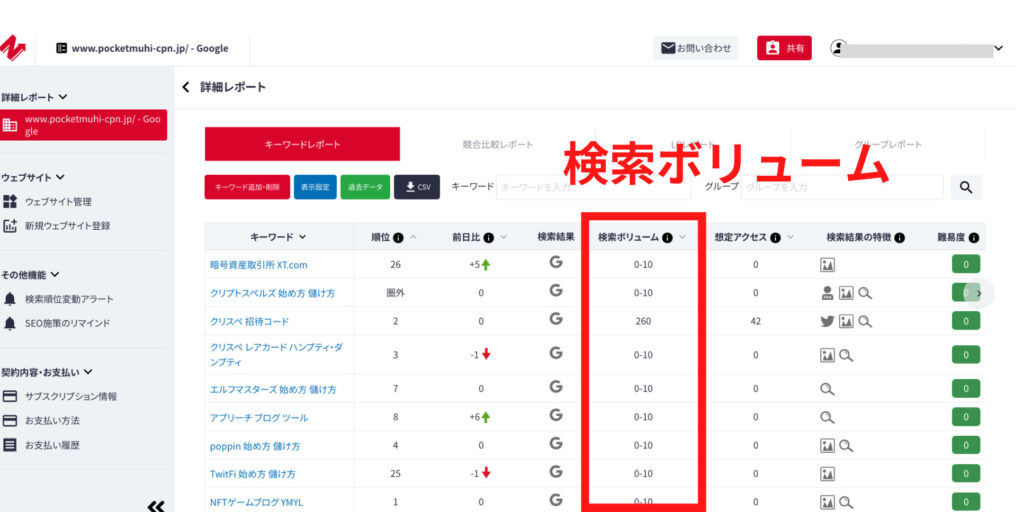Switch to the 競合比較レポート tab
The height and width of the screenshot is (512, 1024).
[498, 144]
